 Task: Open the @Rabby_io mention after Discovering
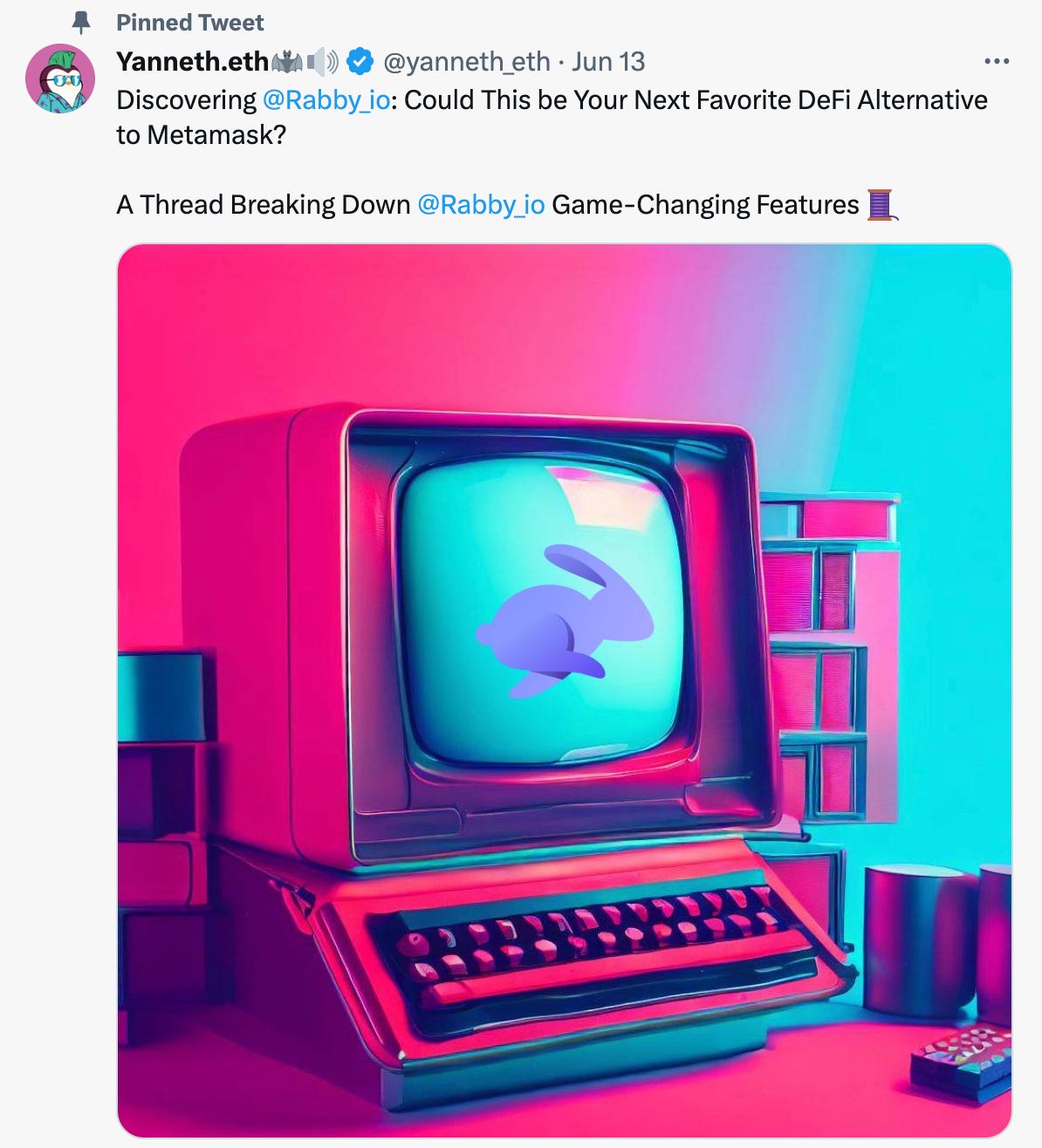coord(326,100)
